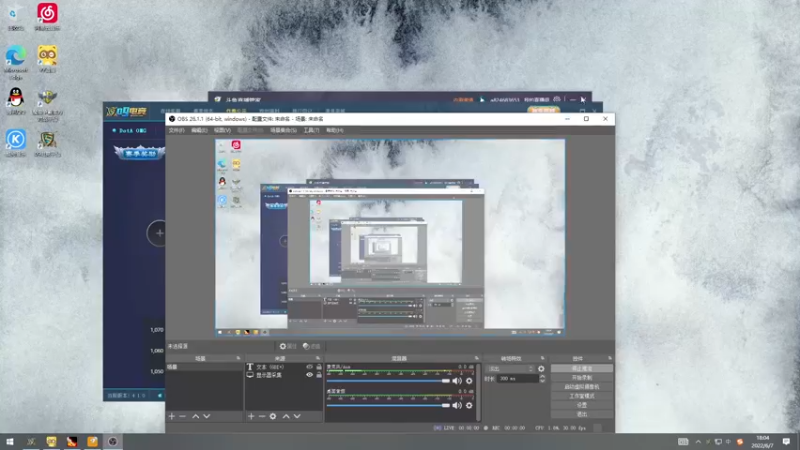Click the taskbar clock showing 18:04

(762, 441)
